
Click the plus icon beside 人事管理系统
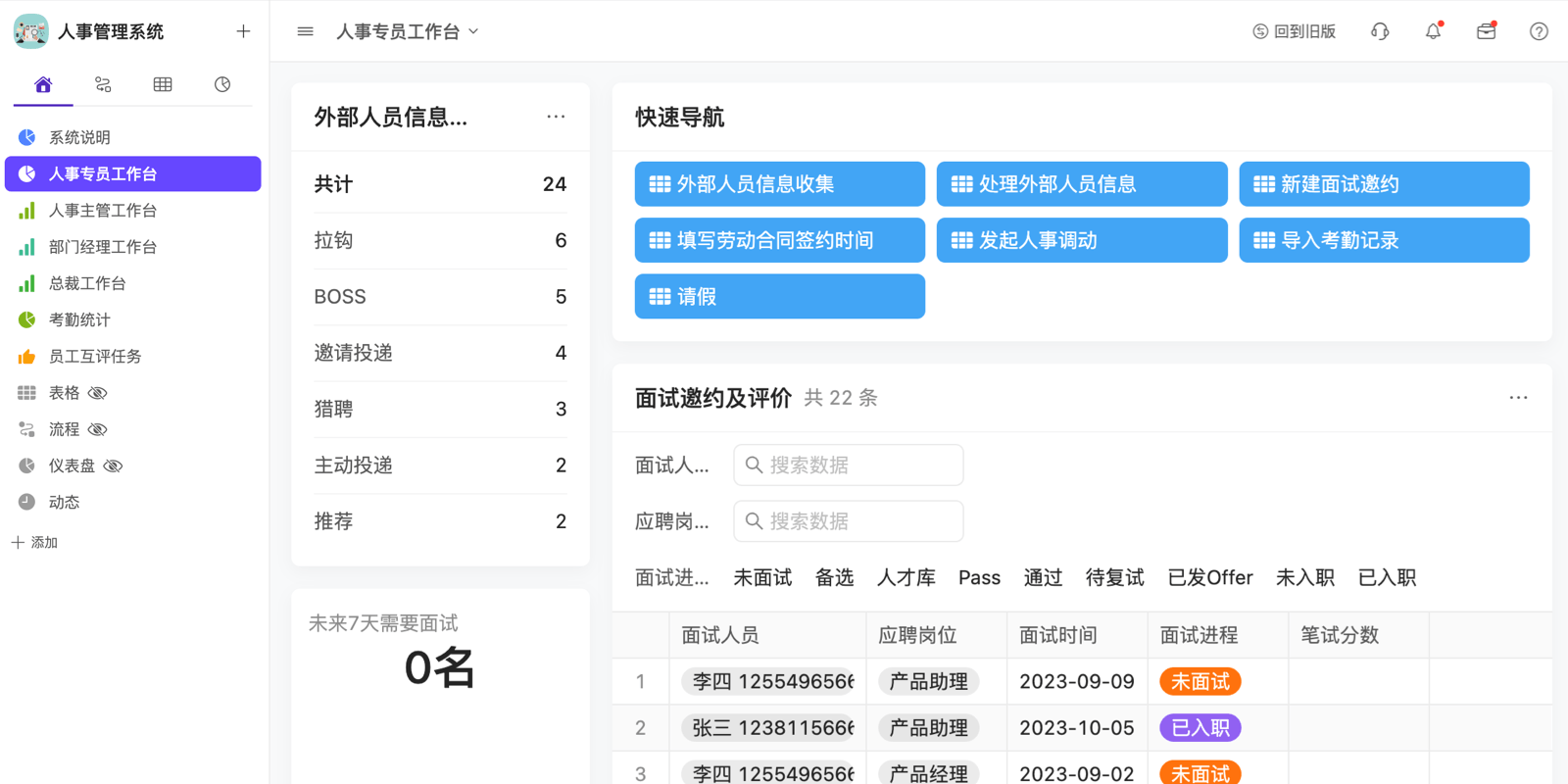point(243,31)
